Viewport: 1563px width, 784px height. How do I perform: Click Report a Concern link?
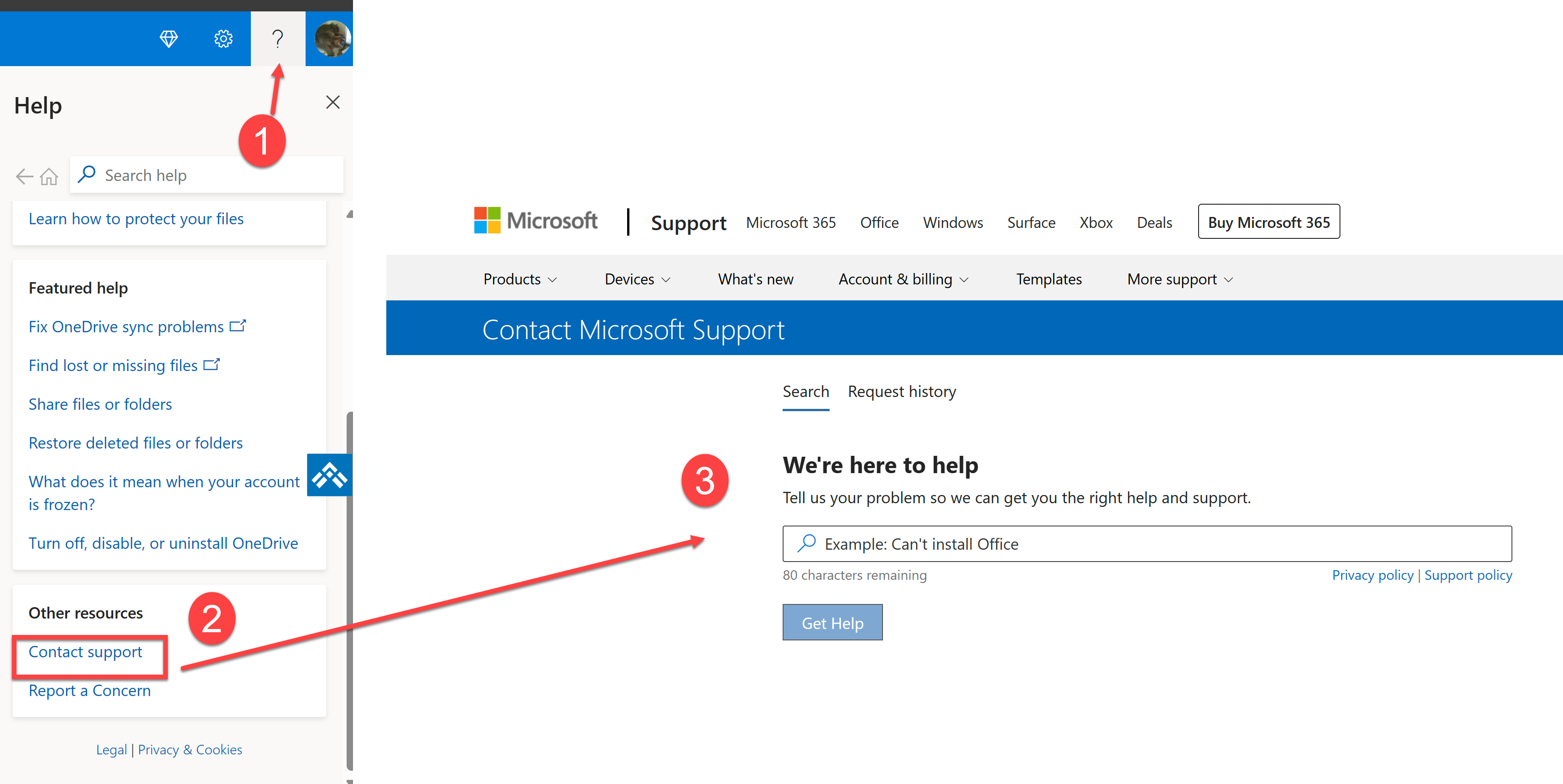[x=89, y=691]
